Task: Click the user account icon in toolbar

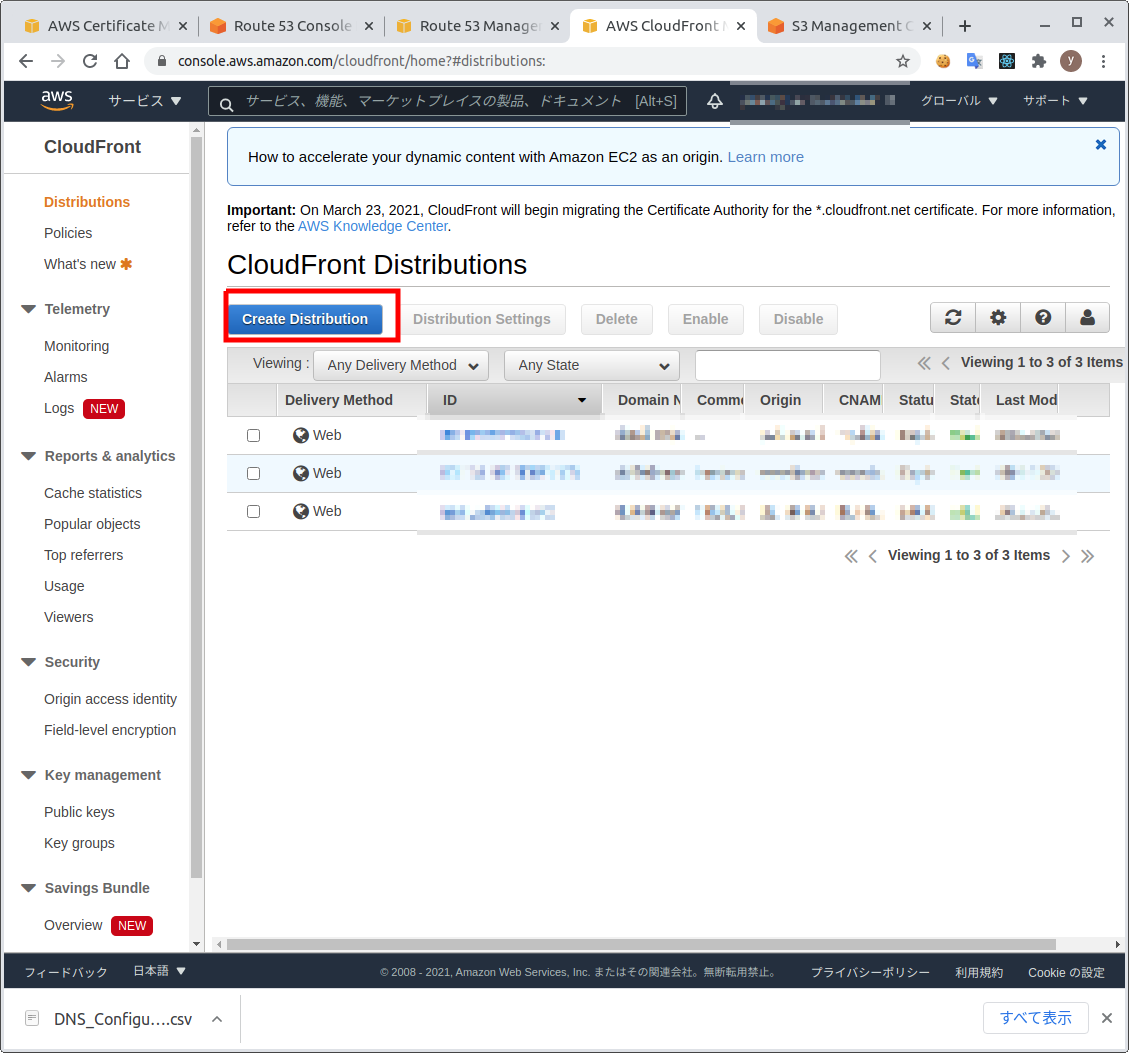Action: [x=1087, y=318]
